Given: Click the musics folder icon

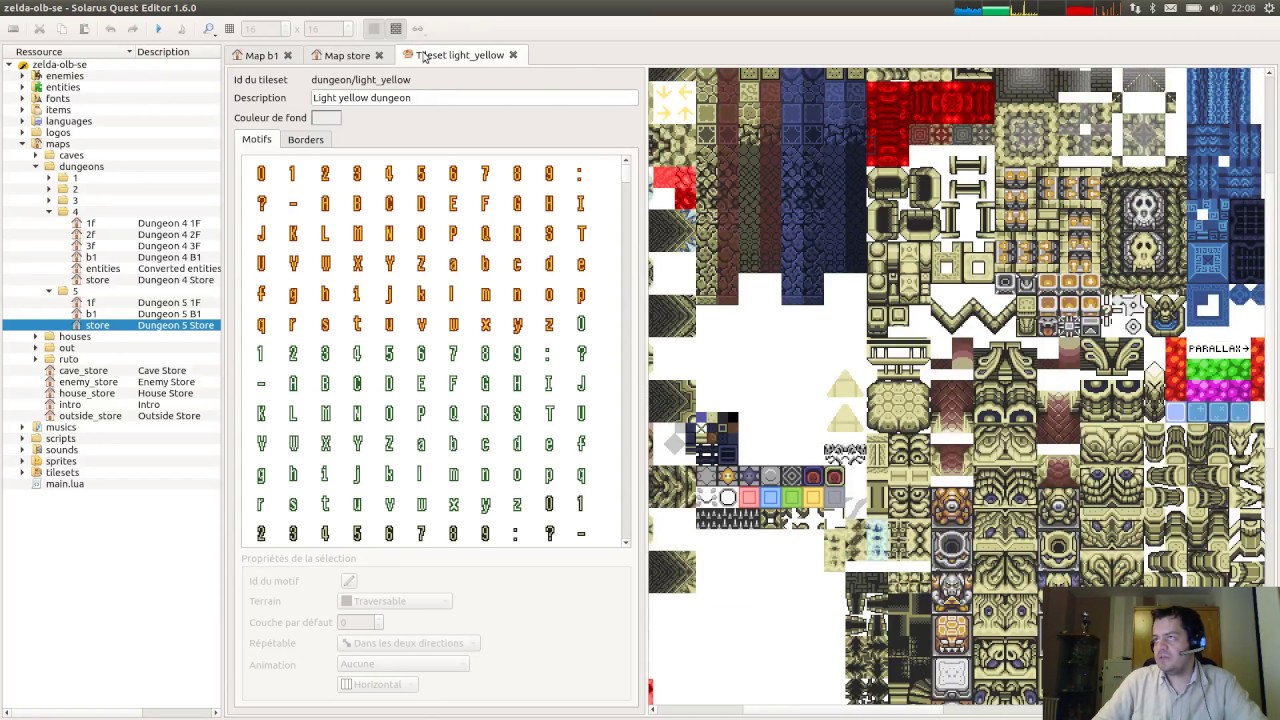Looking at the screenshot, I should 37,427.
